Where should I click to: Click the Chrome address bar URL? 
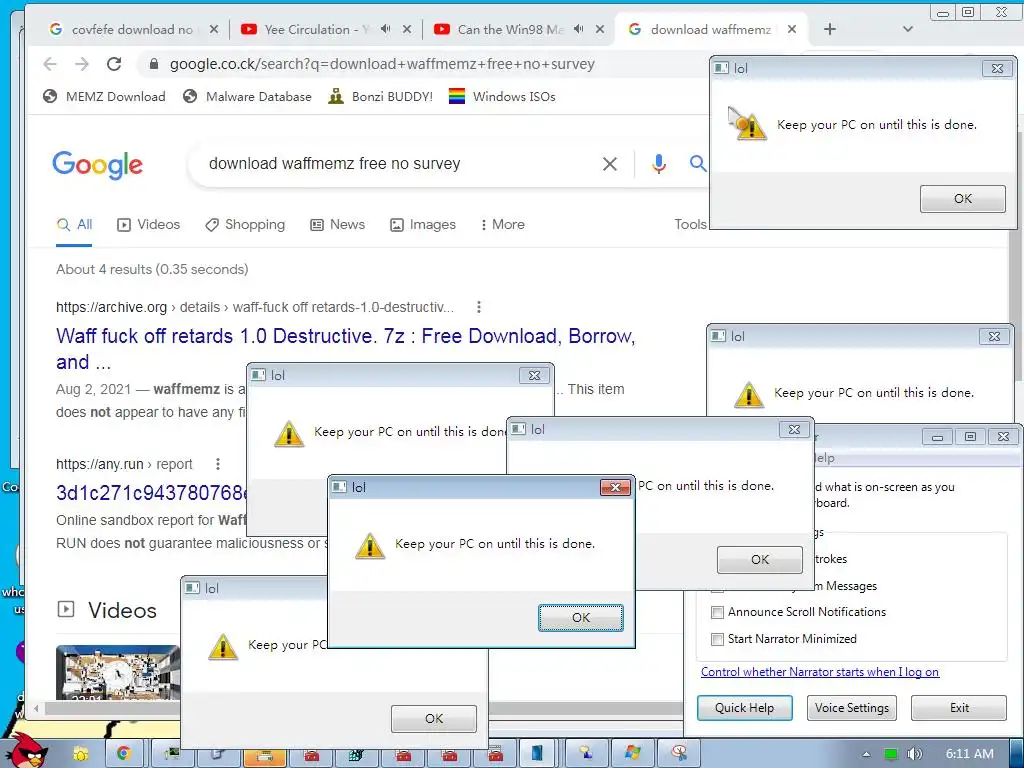382,64
